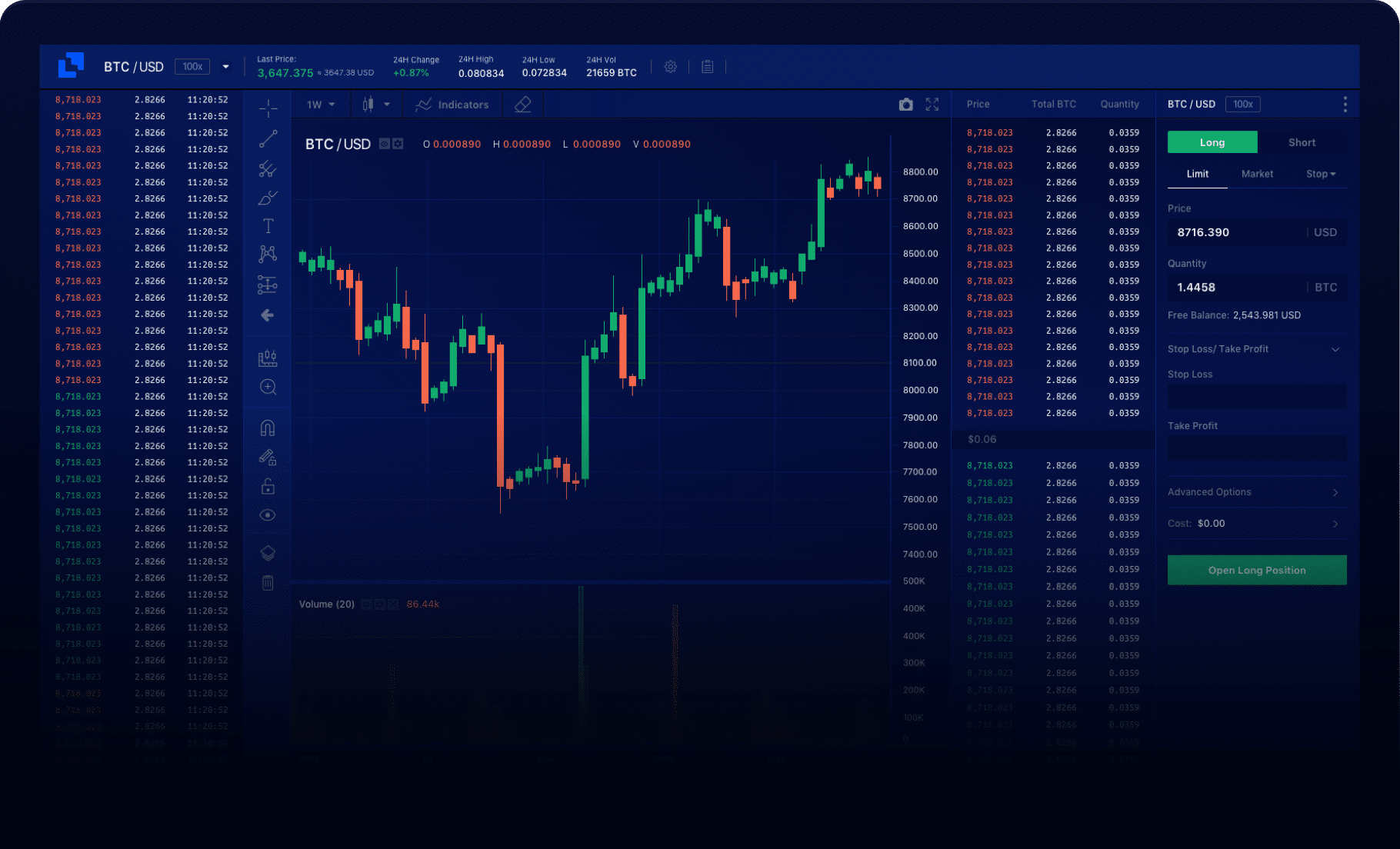Viewport: 1400px width, 849px height.
Task: Click the Open Long Position button
Action: click(1257, 571)
